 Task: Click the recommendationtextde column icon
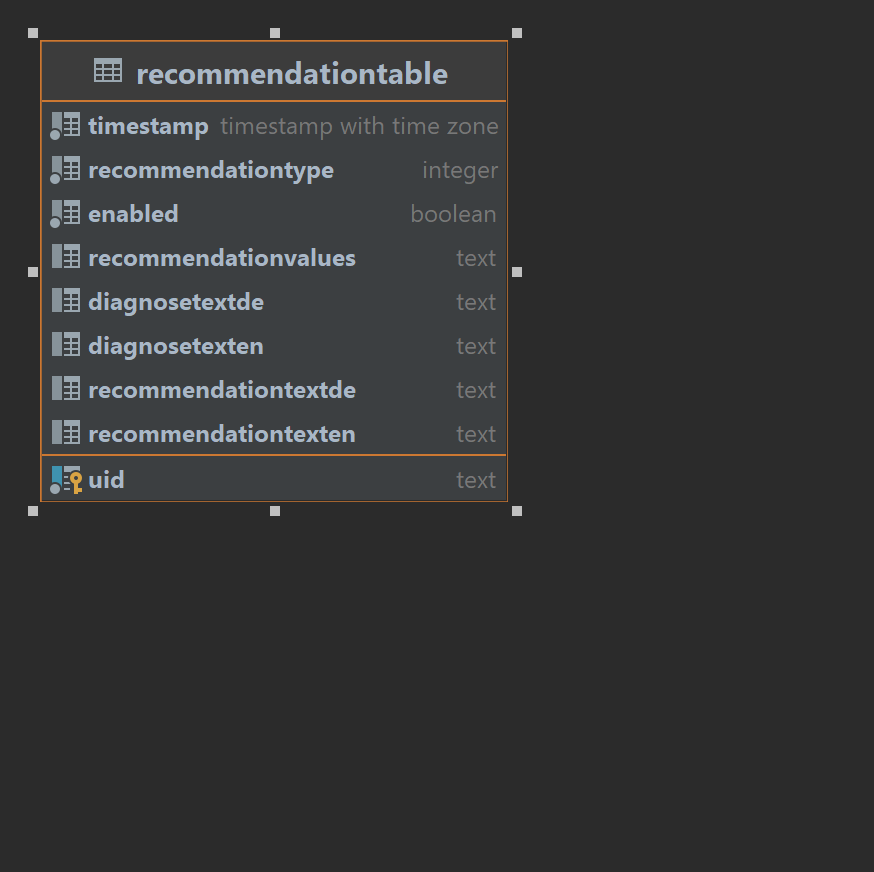[x=68, y=389]
